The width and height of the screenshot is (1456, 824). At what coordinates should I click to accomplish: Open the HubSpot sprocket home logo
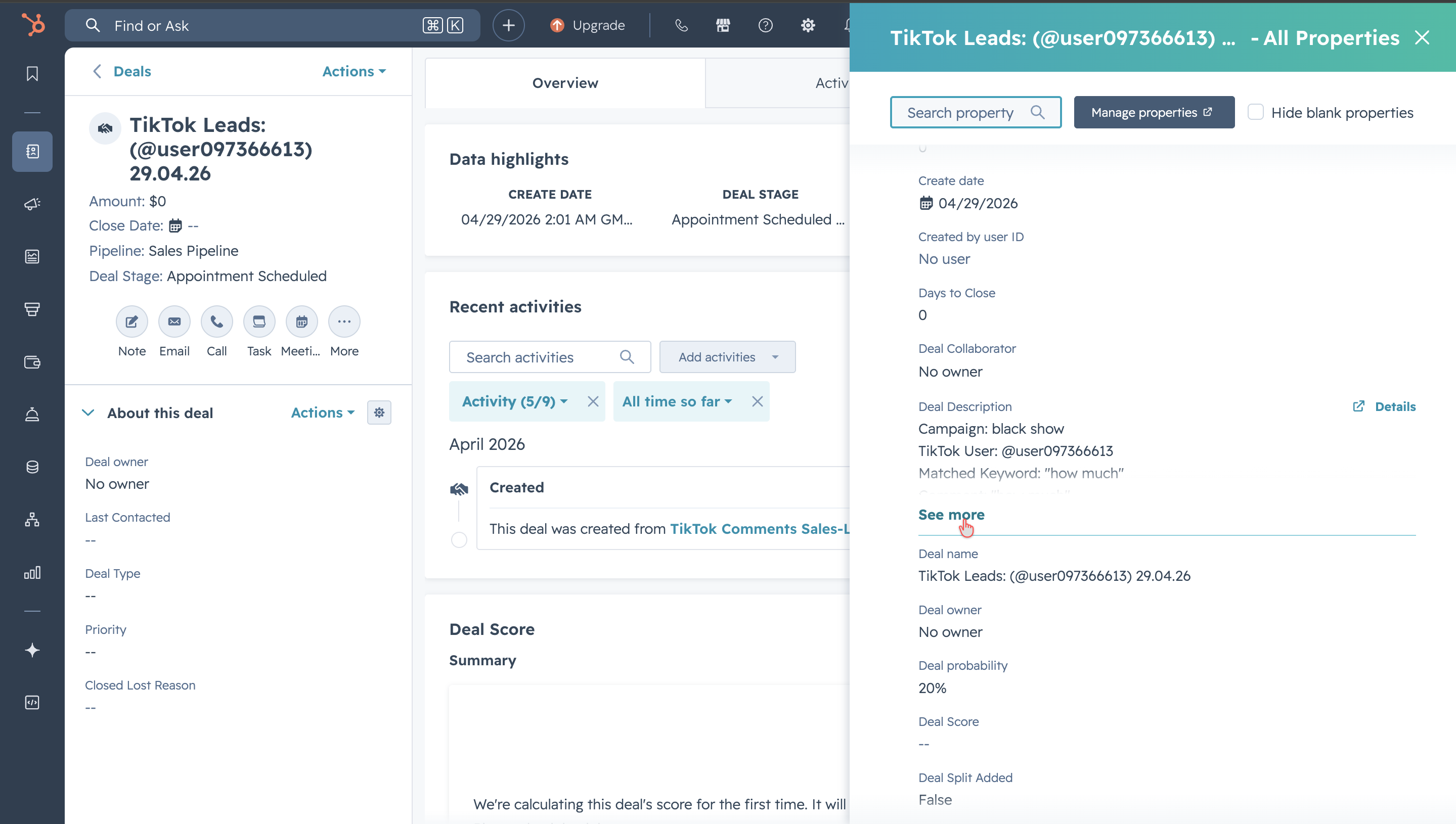(x=33, y=25)
